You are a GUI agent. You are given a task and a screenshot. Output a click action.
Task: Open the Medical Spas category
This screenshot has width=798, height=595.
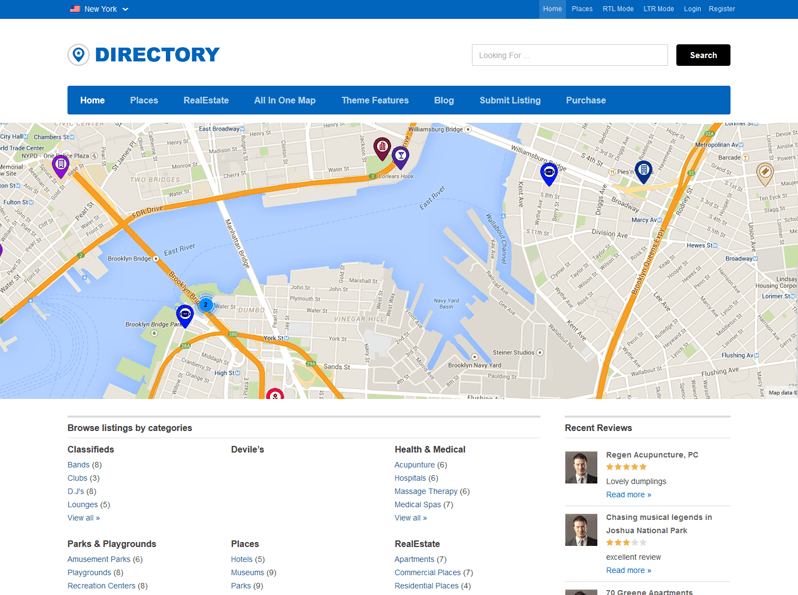[417, 504]
